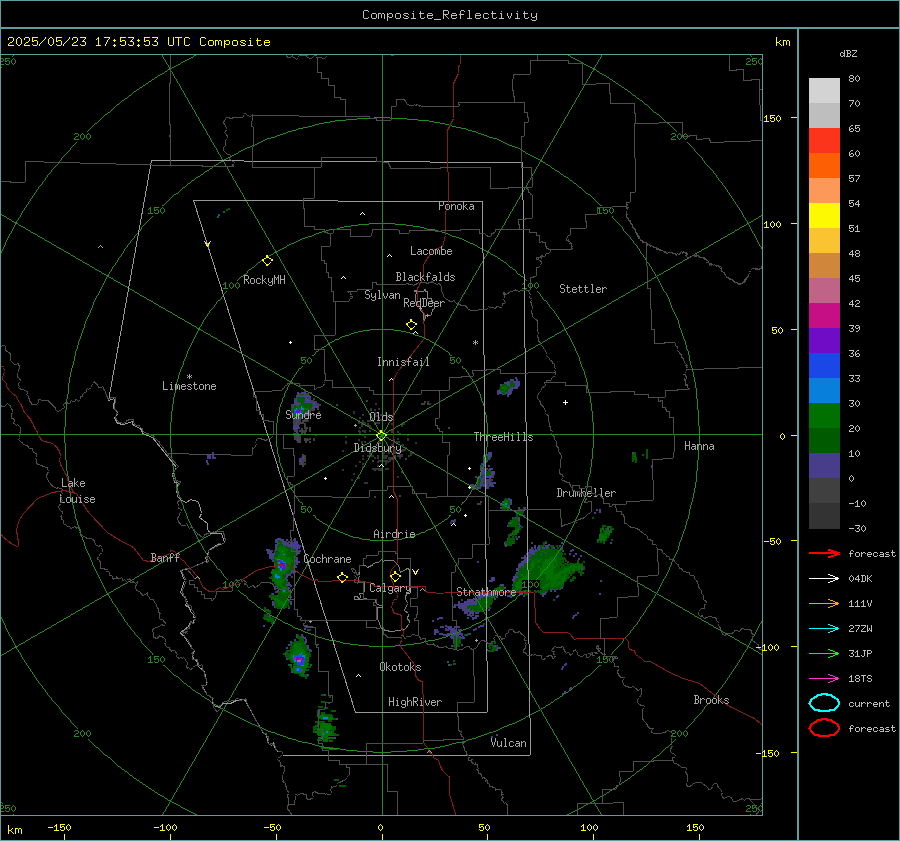900x841 pixels.
Task: Select the light blue 30-33 dBZ swatch
Action: pyautogui.click(x=824, y=390)
